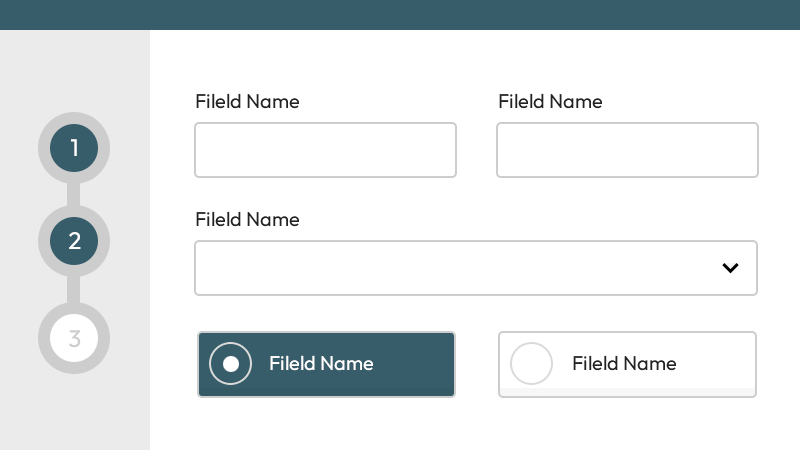This screenshot has height=450, width=800.
Task: Click the connector between steps 1 and 2
Action: pos(73,194)
